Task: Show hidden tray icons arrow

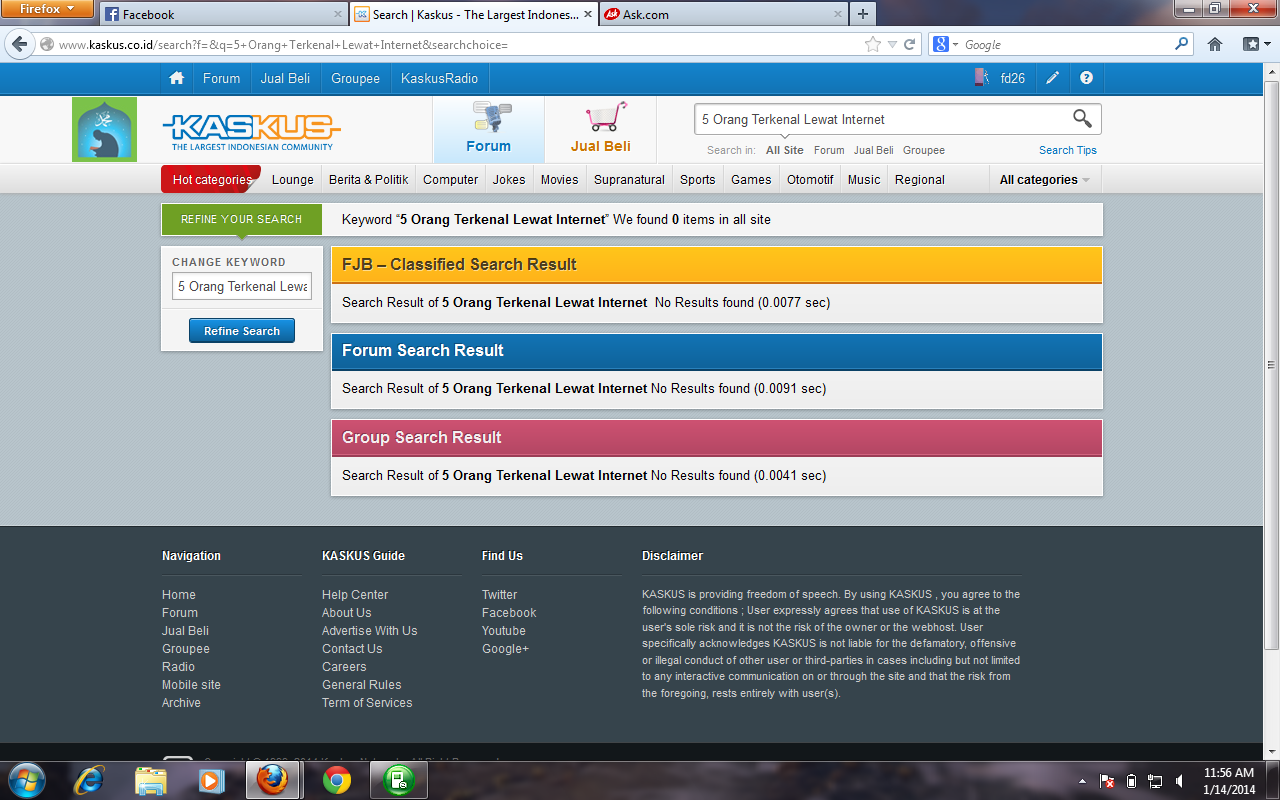Action: point(1082,781)
